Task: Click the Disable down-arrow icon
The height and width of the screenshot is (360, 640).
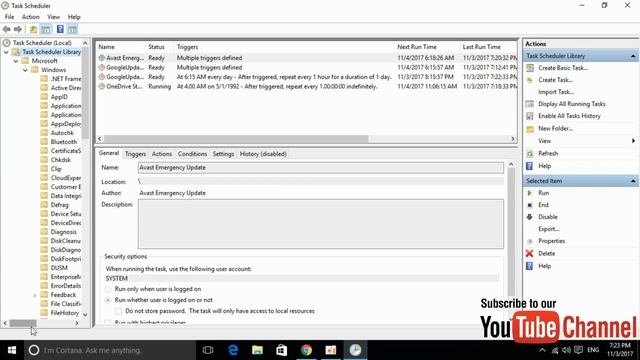Action: click(530, 217)
